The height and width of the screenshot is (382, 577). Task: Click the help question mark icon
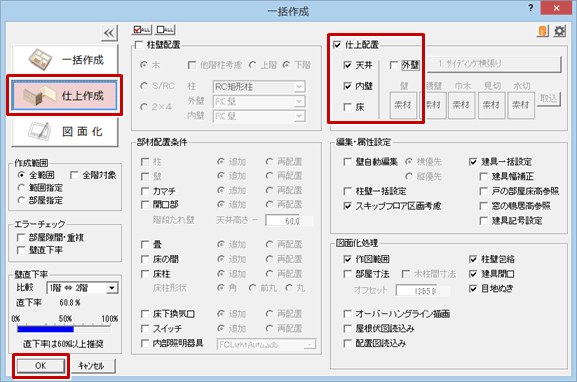[530, 8]
